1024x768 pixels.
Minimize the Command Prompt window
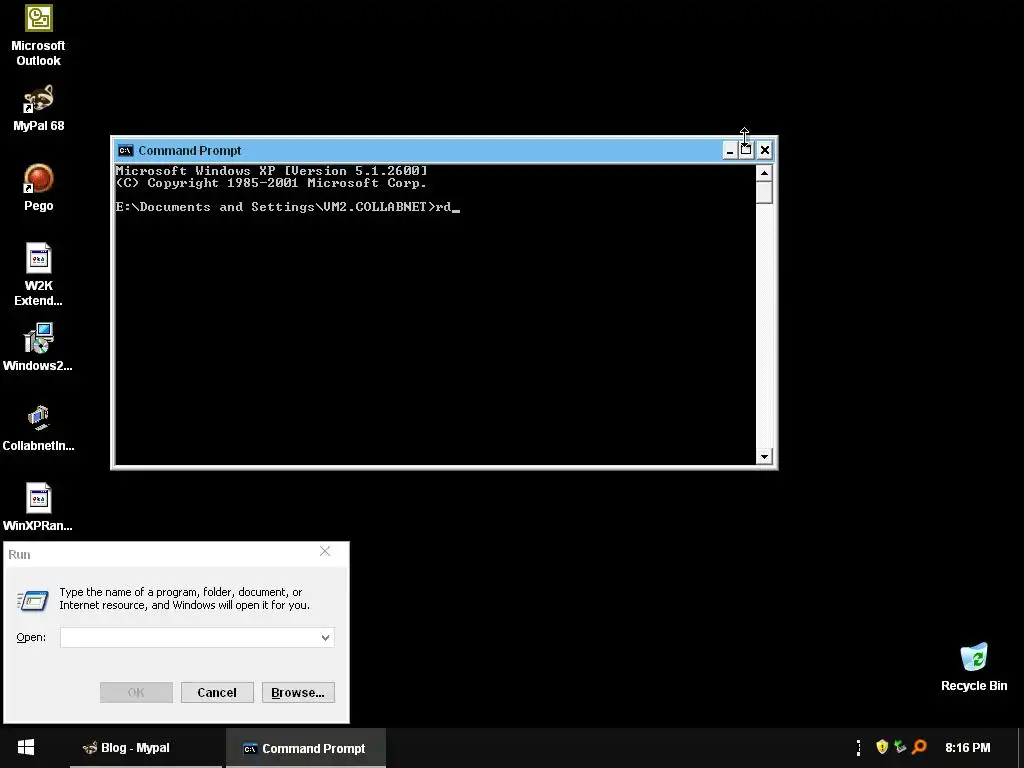point(730,151)
